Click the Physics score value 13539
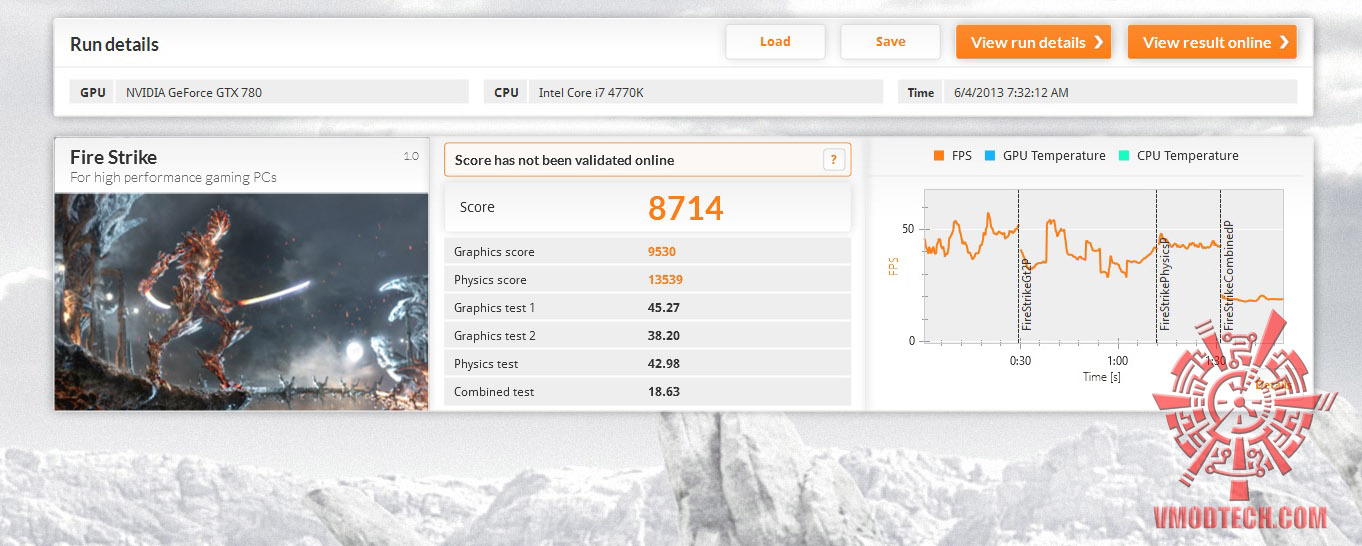The width and height of the screenshot is (1362, 546). [666, 280]
